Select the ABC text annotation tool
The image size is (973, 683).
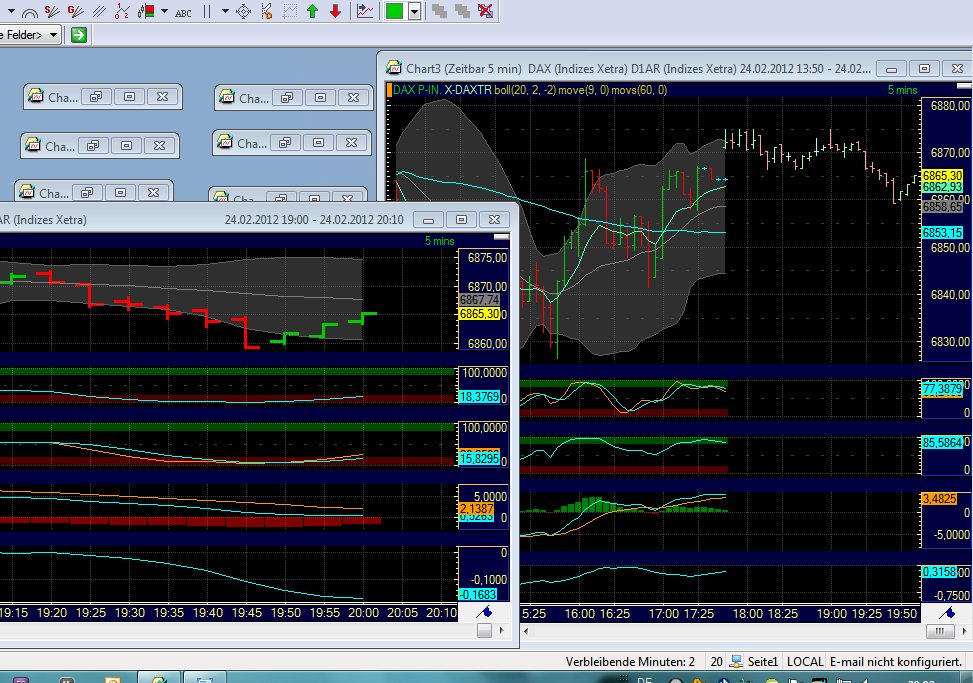(185, 11)
